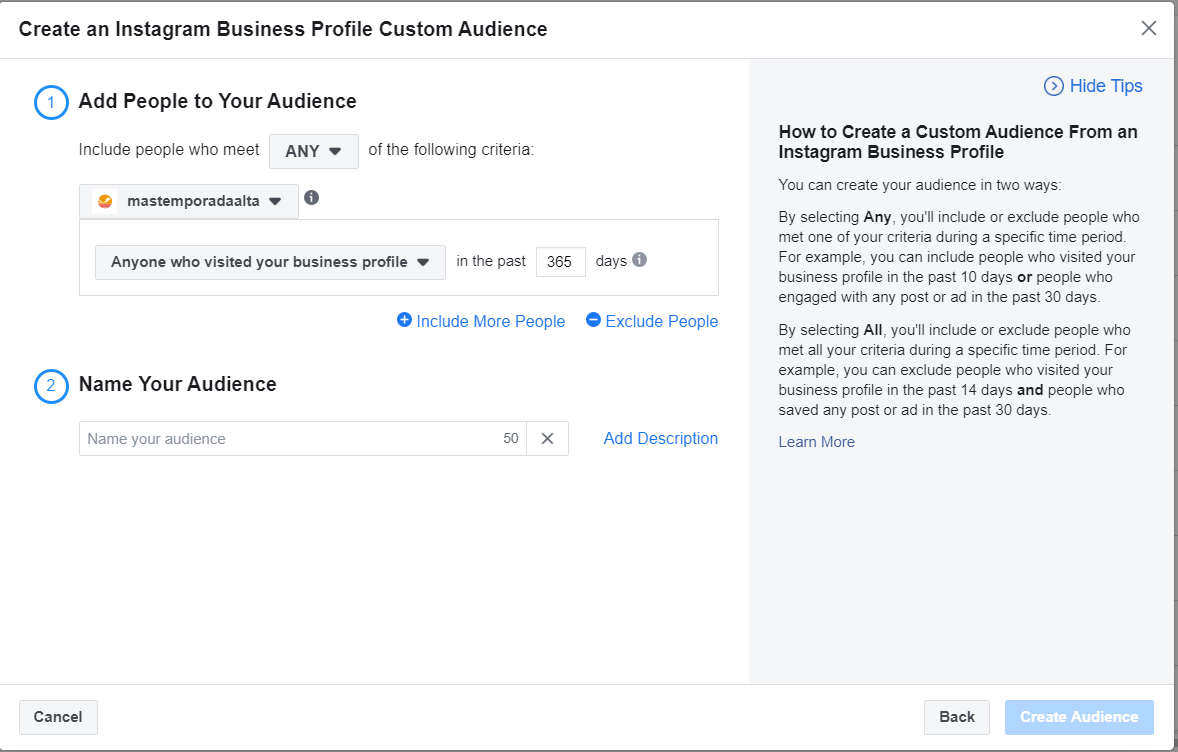
Task: Open the Learn More link
Action: [x=816, y=442]
